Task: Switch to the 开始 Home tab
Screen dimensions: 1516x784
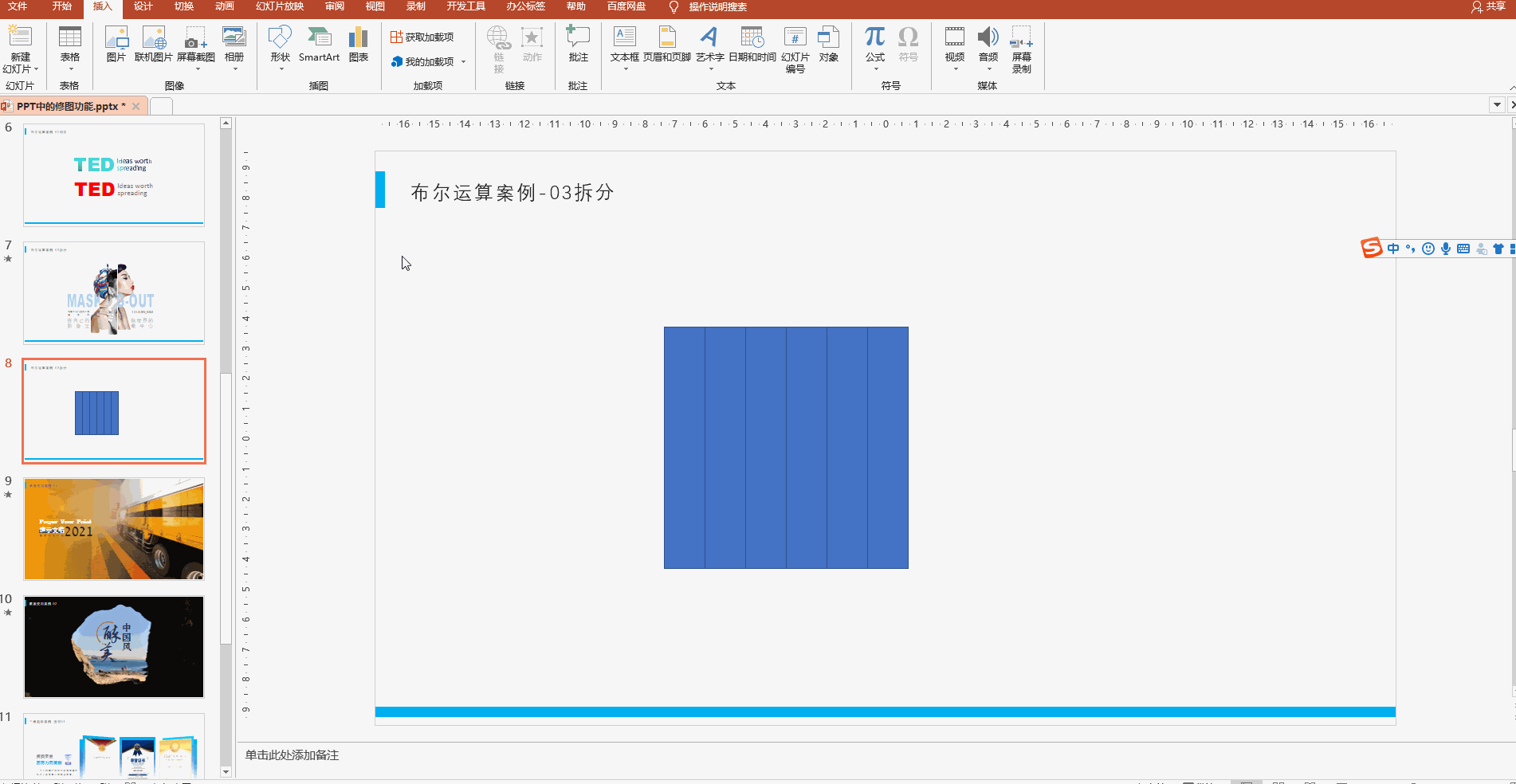Action: (61, 6)
